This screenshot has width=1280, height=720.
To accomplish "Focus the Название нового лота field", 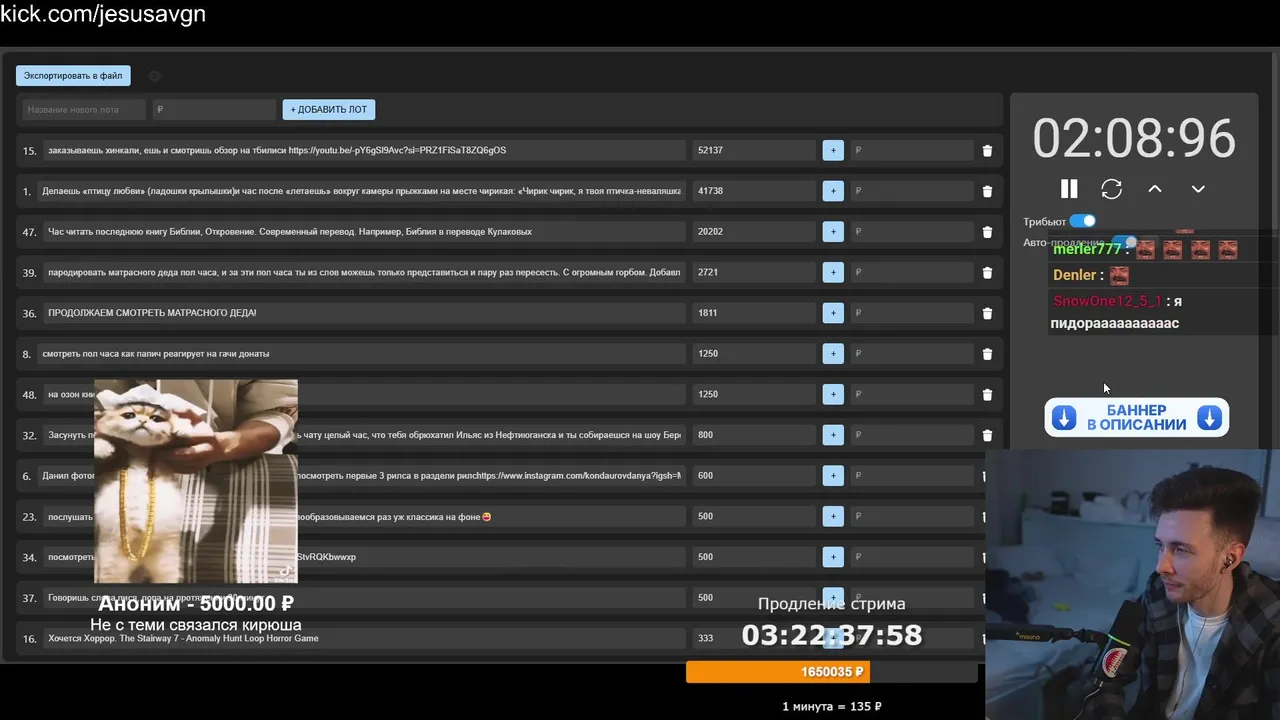I will (84, 109).
